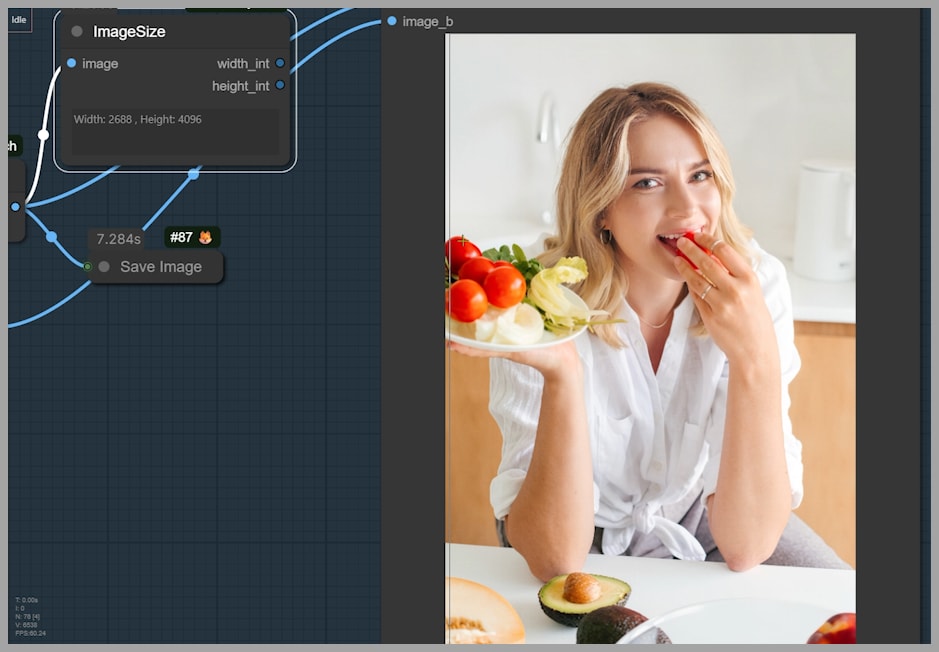Collapse the ImageSize node via its gray dot
The height and width of the screenshot is (652, 939).
(77, 32)
